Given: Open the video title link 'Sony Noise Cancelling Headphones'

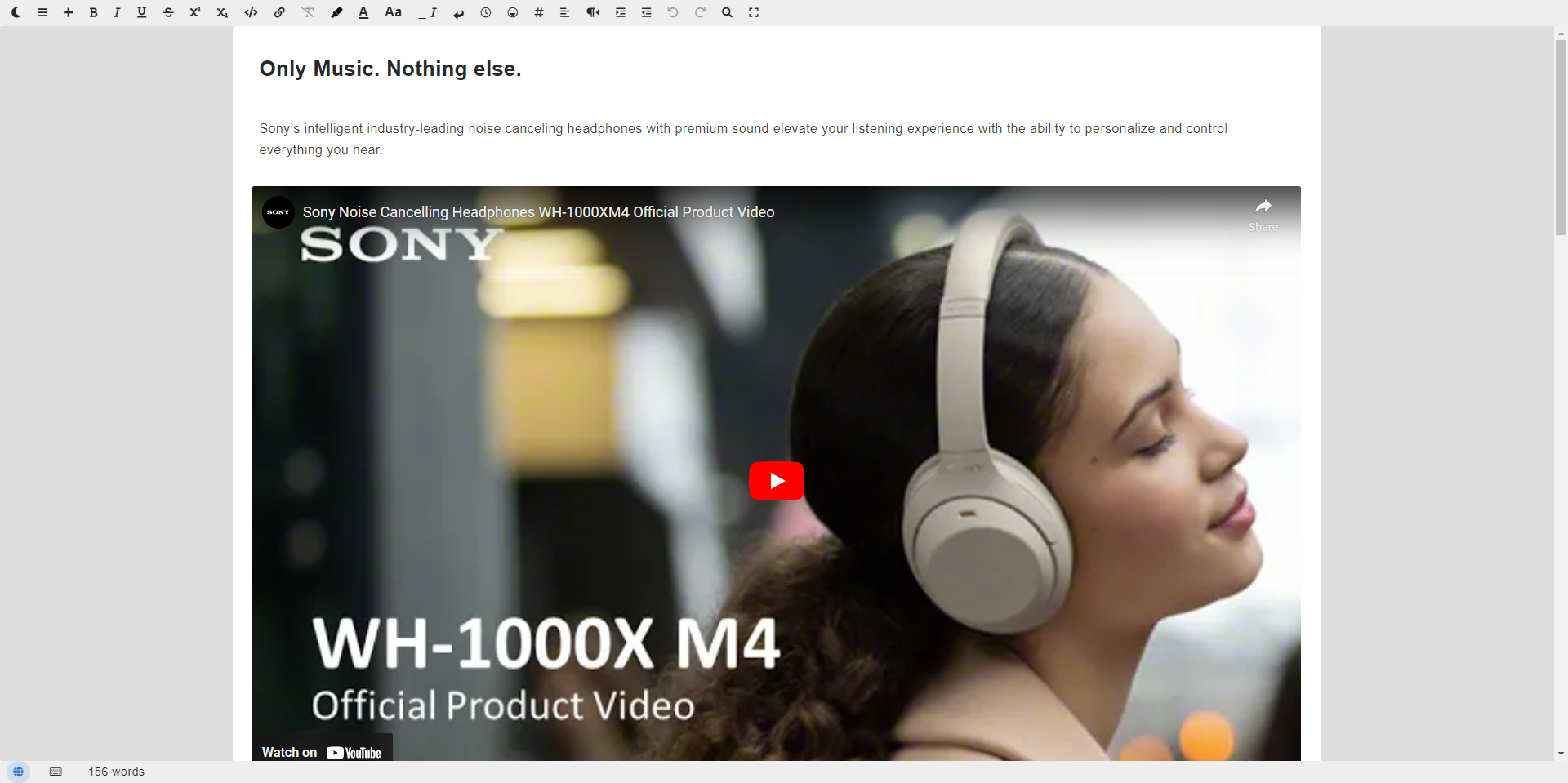Looking at the screenshot, I should click(538, 212).
